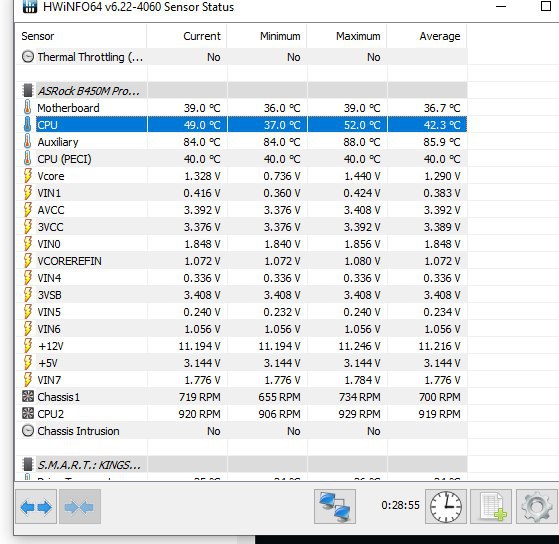Maximize the HWiNFO64 Sensor Status window
559x544 pixels.
[546, 6]
